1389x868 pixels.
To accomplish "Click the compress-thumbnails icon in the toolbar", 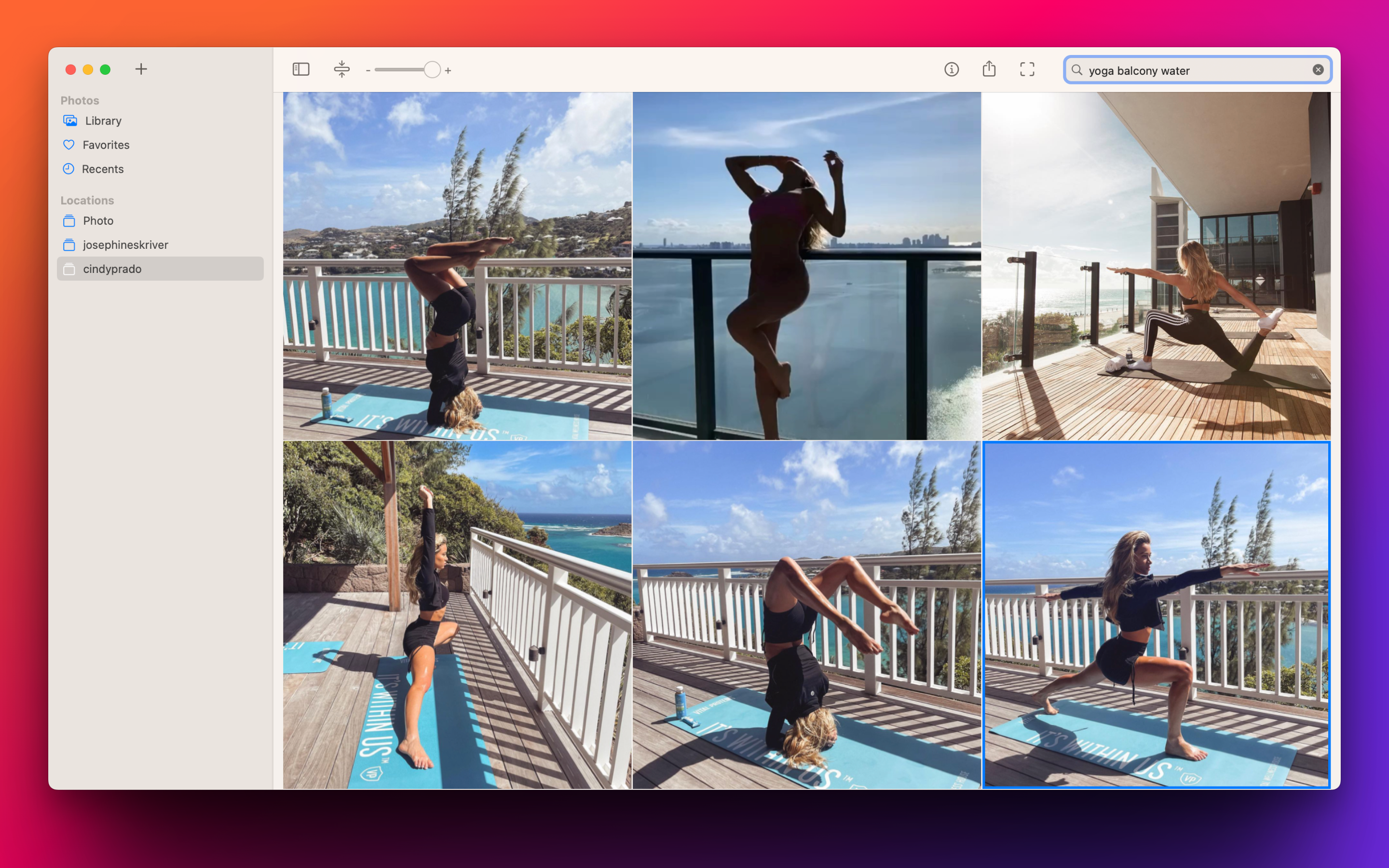I will coord(342,69).
